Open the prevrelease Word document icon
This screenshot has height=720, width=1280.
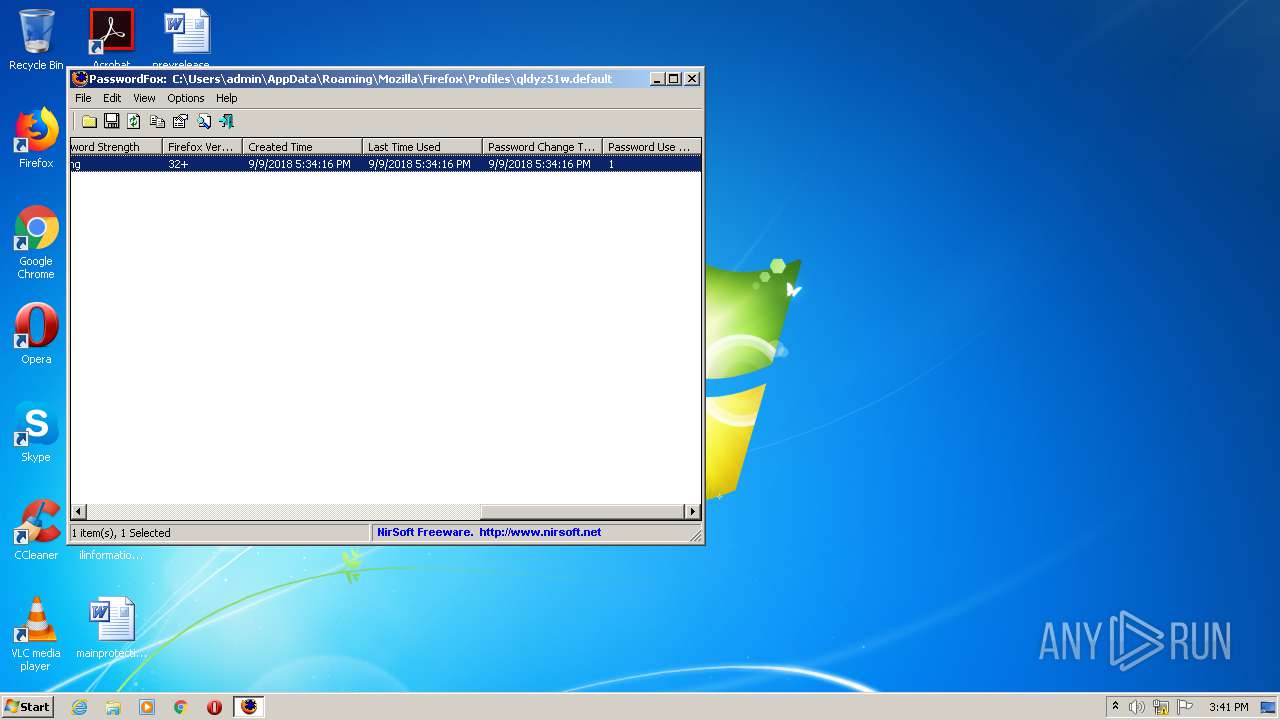pyautogui.click(x=187, y=36)
